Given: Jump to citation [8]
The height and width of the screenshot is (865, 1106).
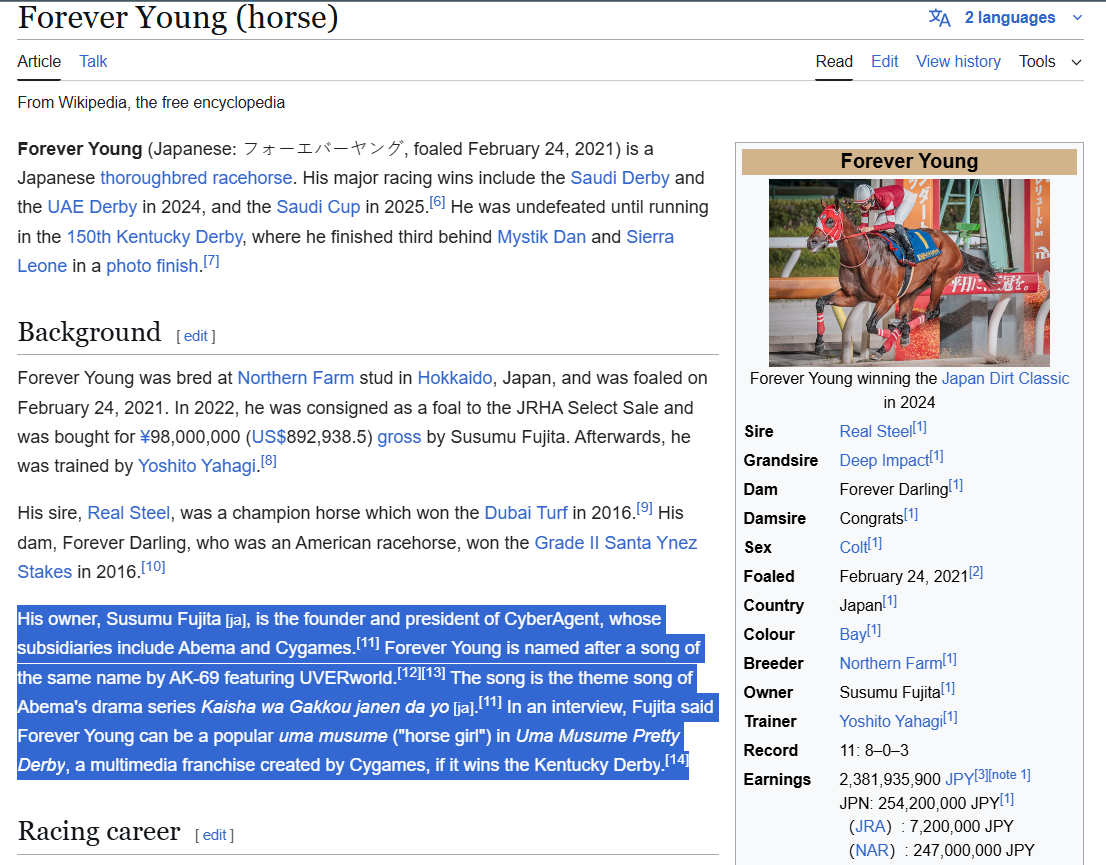Looking at the screenshot, I should pos(269,461).
